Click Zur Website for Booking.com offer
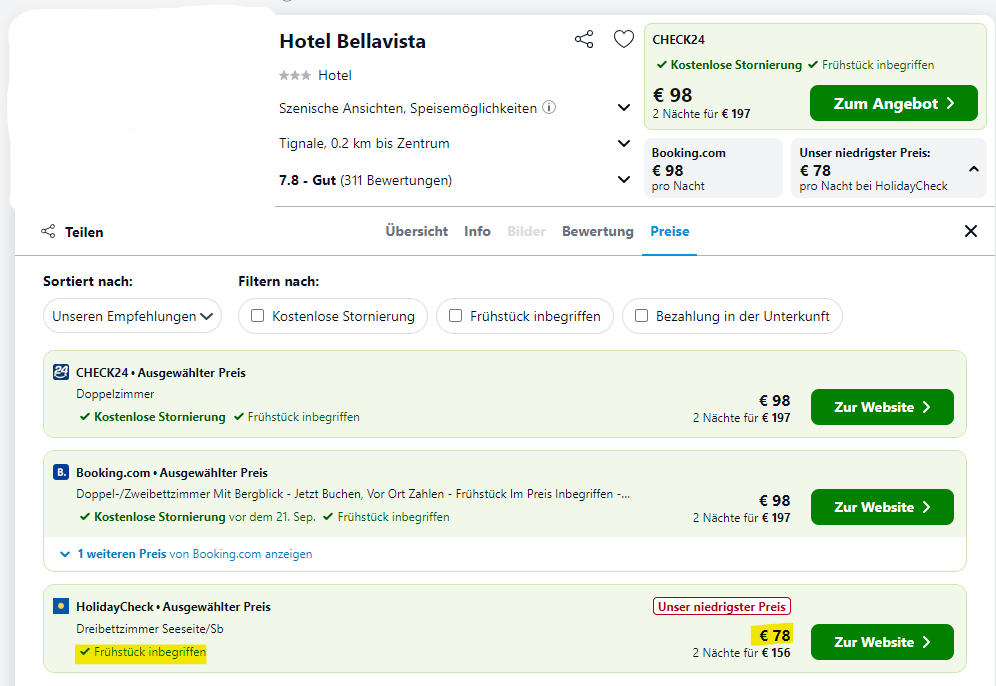996x686 pixels. pyautogui.click(x=882, y=507)
